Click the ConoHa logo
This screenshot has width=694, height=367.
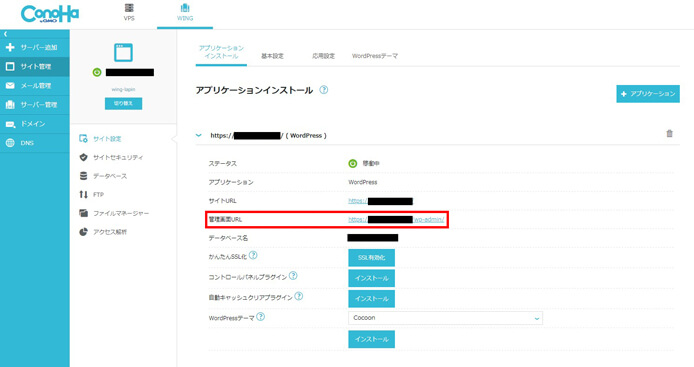tap(50, 14)
